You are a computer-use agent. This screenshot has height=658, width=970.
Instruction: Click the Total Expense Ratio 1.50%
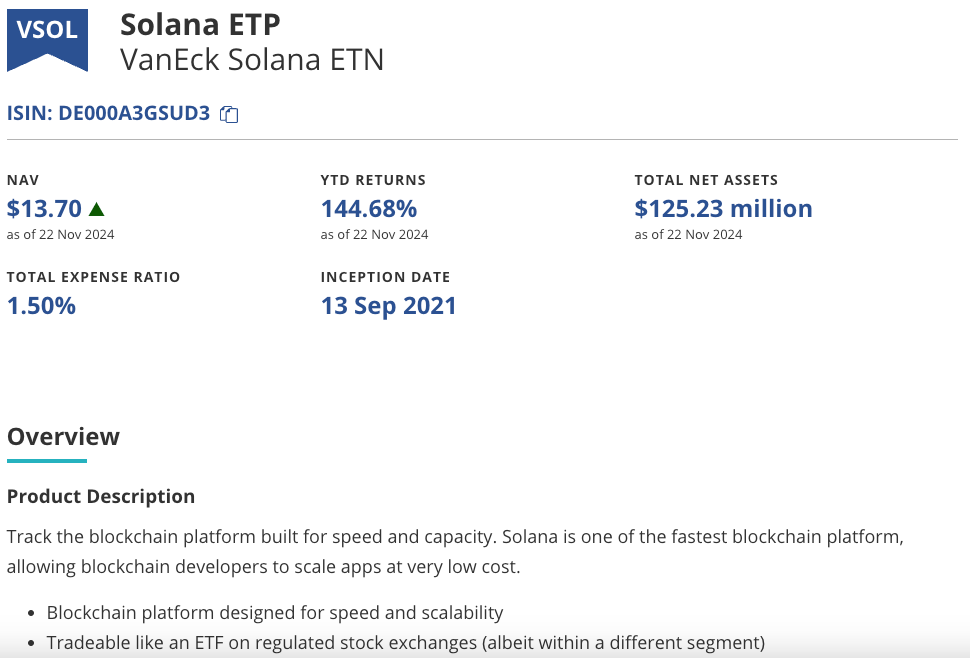[41, 306]
